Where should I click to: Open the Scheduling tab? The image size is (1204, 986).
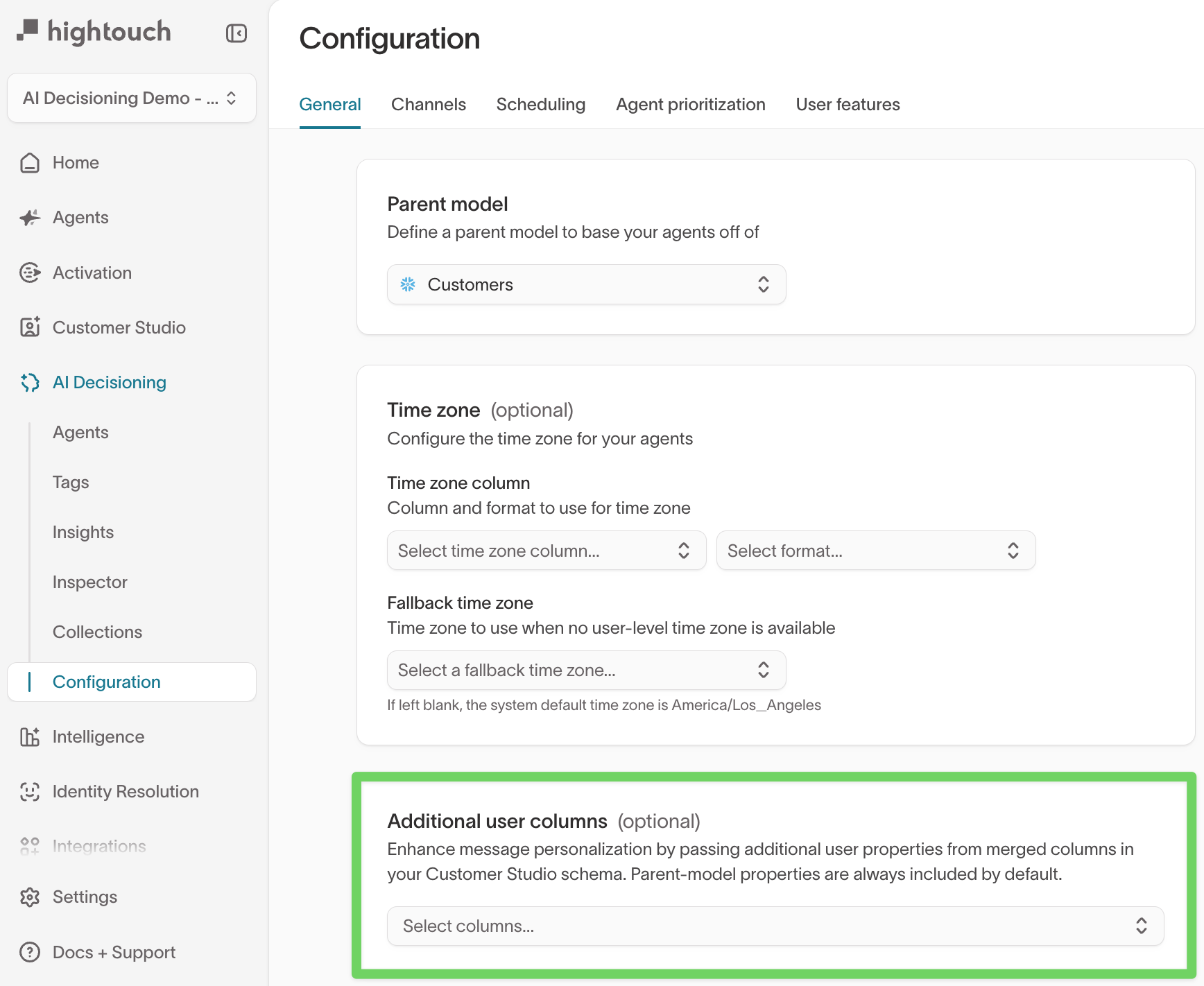pyautogui.click(x=540, y=104)
